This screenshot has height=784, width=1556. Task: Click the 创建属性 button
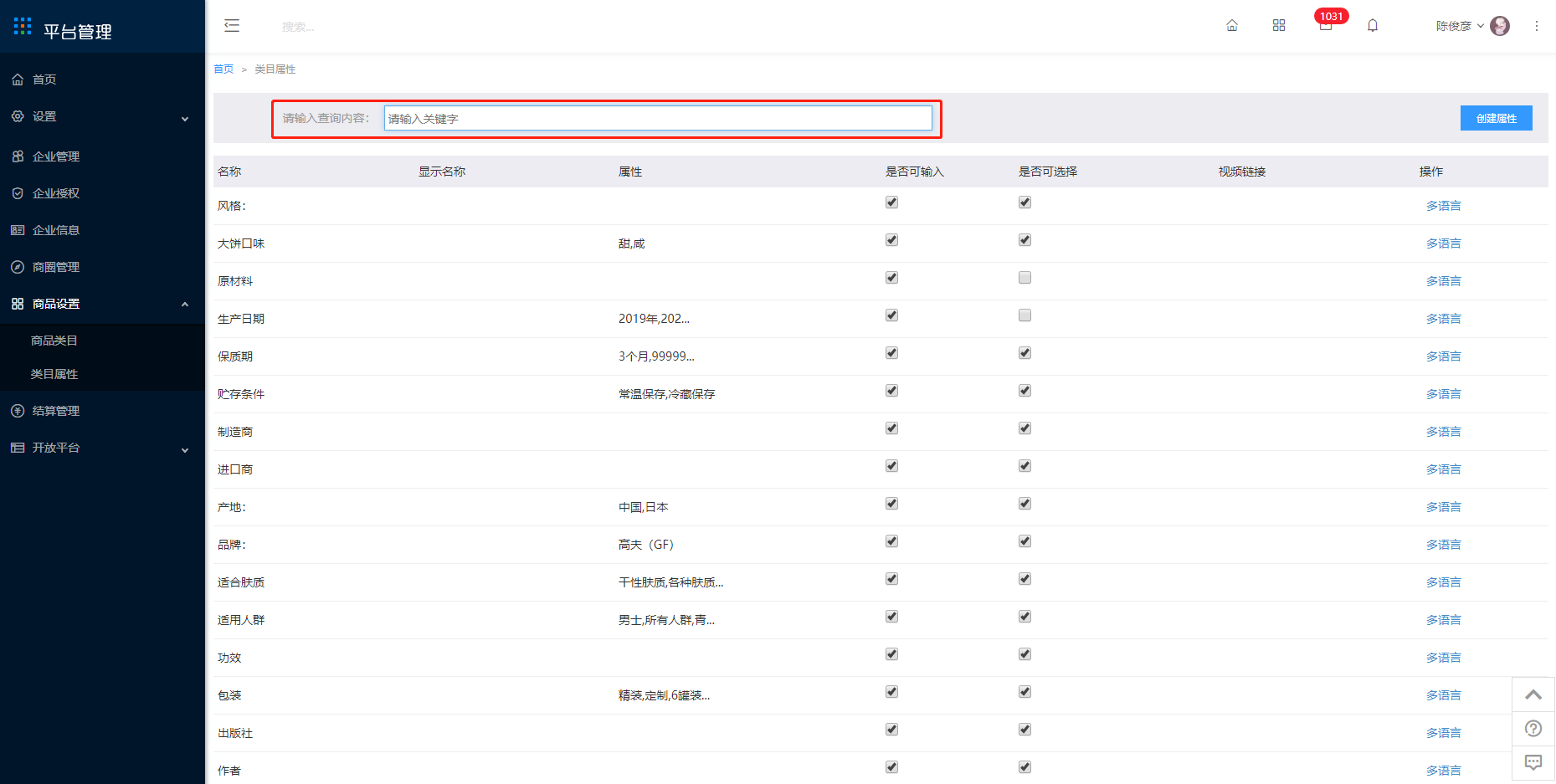pos(1496,118)
